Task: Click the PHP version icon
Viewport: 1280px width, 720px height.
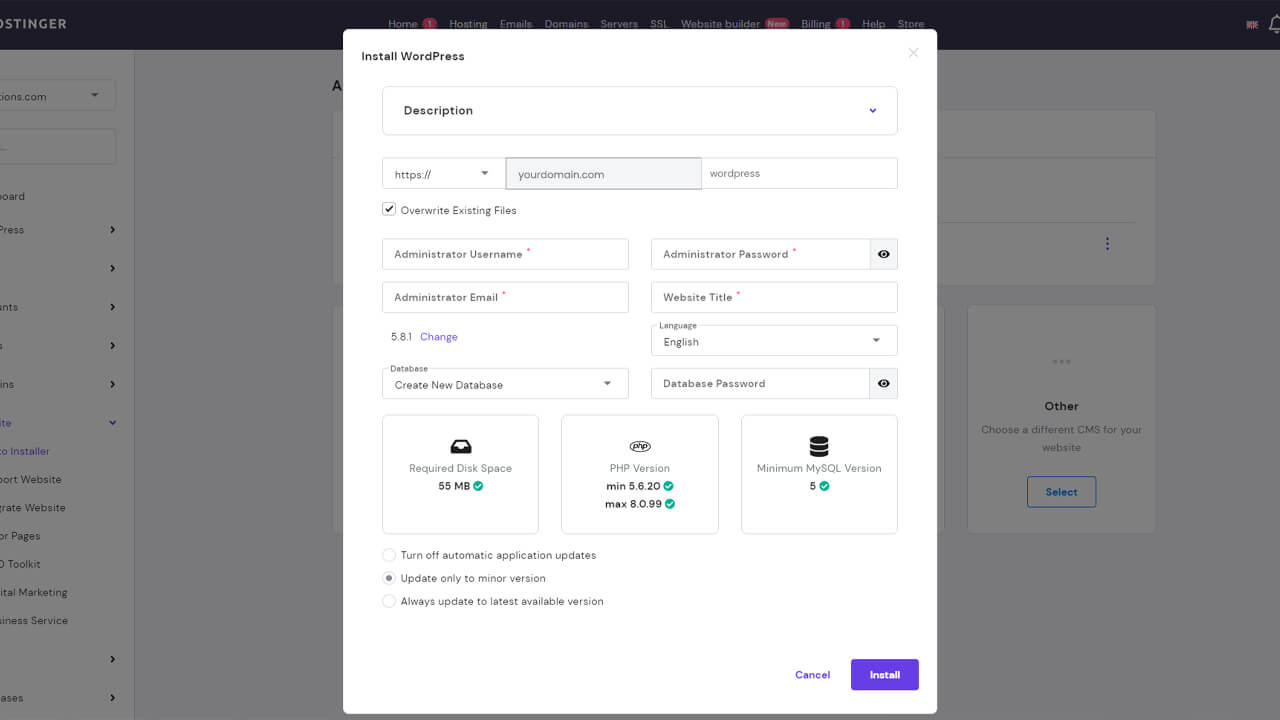Action: coord(639,446)
